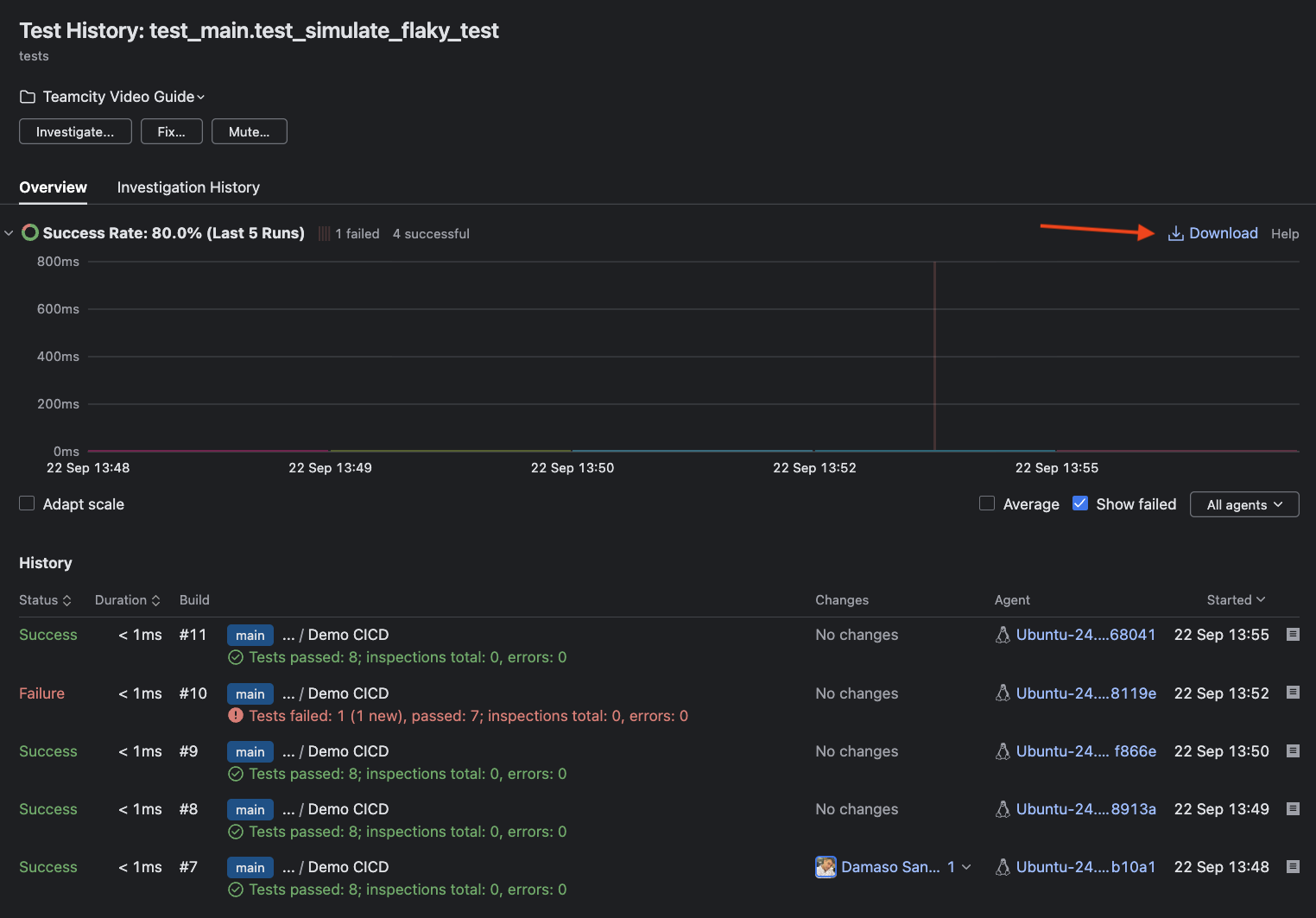Open build log icon for build #10
Viewport: 1316px width, 918px height.
tap(1293, 693)
